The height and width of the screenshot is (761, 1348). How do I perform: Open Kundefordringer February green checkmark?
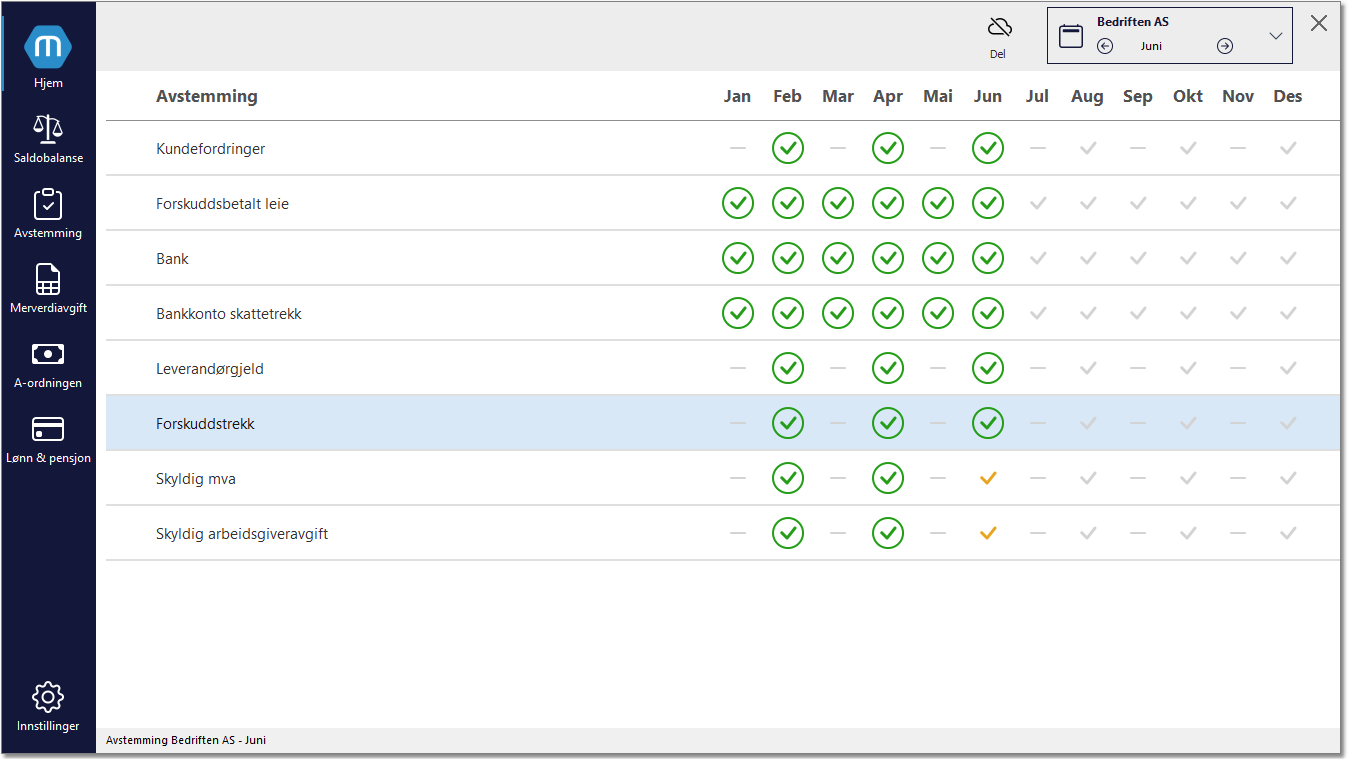click(x=788, y=148)
